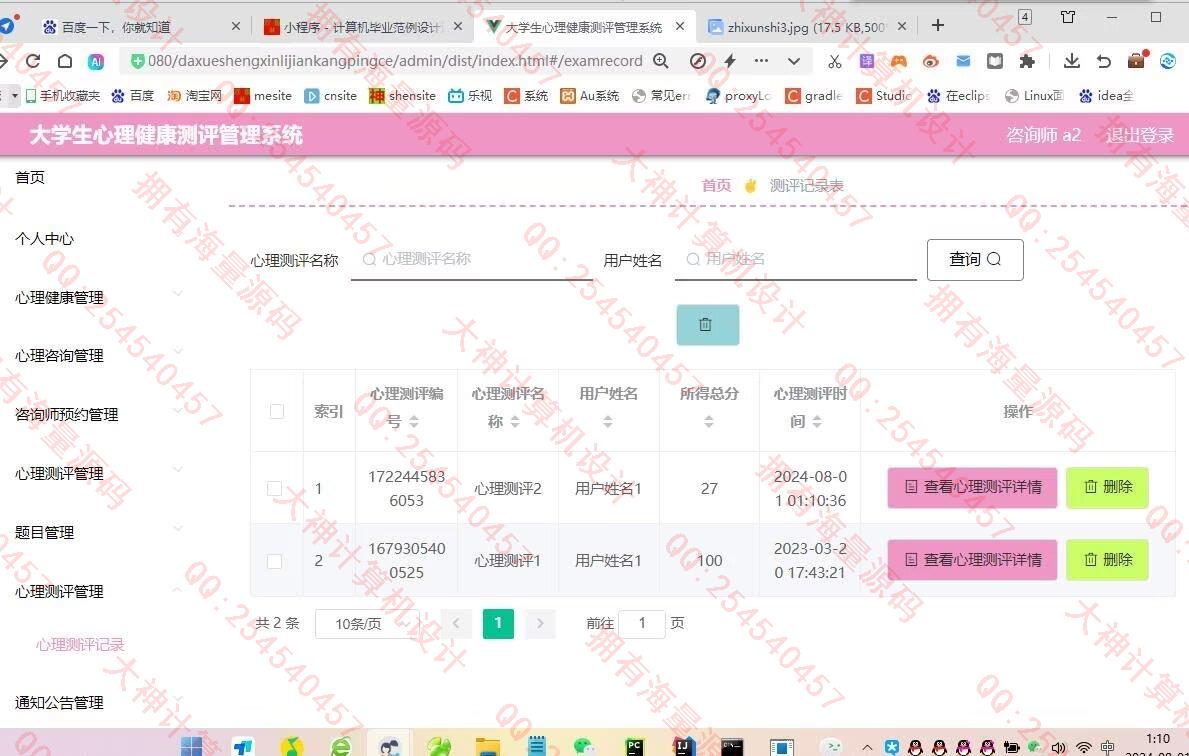The image size is (1189, 756).
Task: Close the 大学生心理健康测评管理系统 tab
Action: pos(680,27)
